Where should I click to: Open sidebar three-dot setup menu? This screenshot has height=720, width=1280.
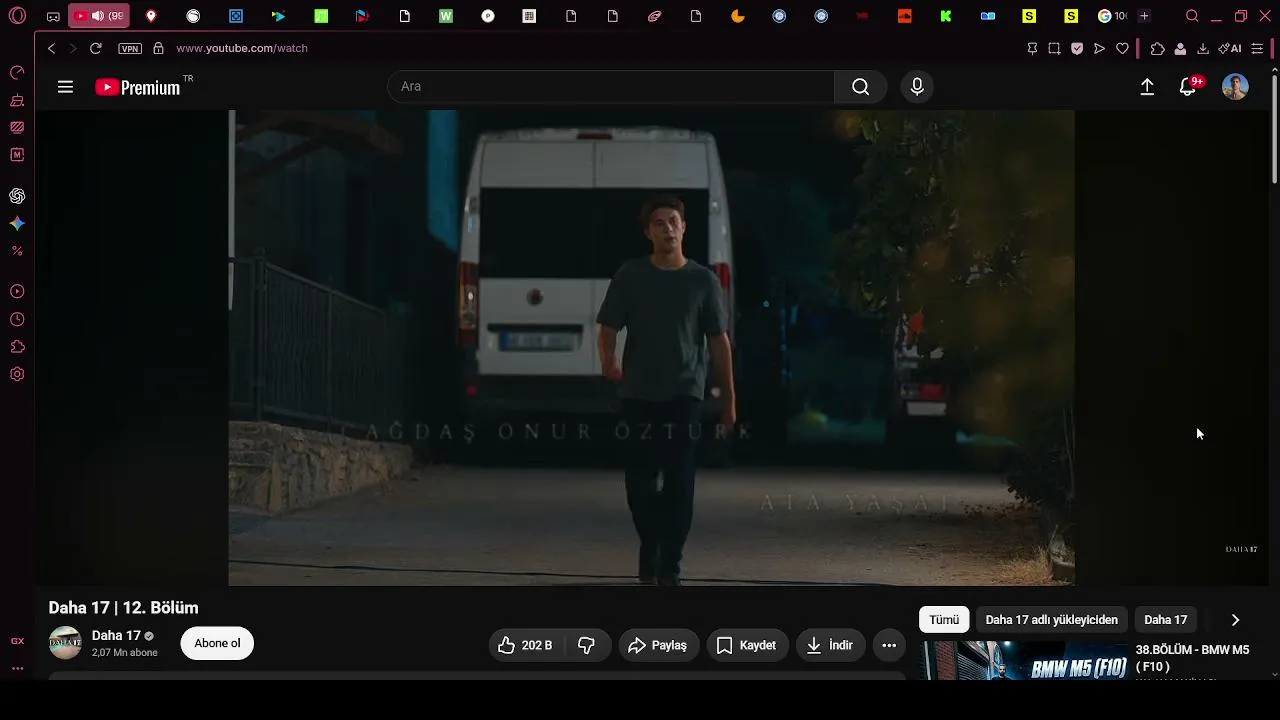click(17, 668)
